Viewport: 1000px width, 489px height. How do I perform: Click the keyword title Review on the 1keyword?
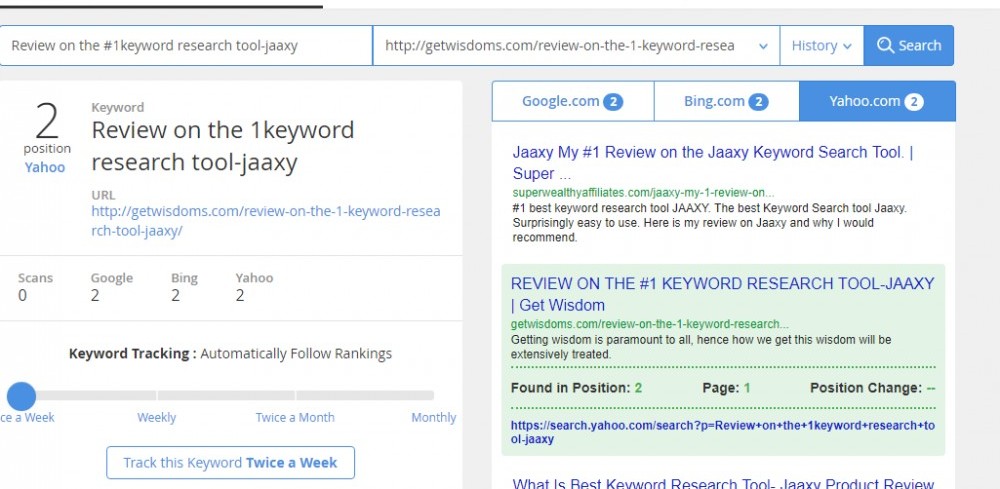(223, 146)
